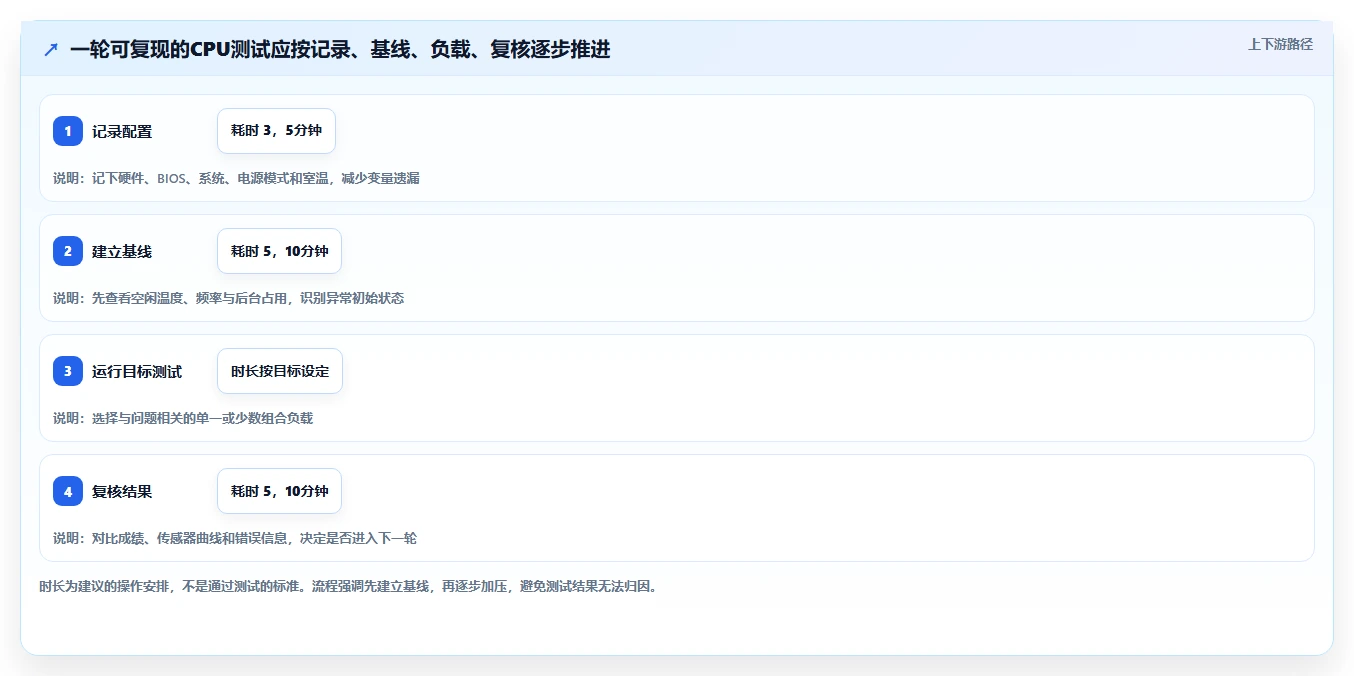This screenshot has height=676, width=1354.
Task: Click the 运行目标测试 step title
Action: 137,371
